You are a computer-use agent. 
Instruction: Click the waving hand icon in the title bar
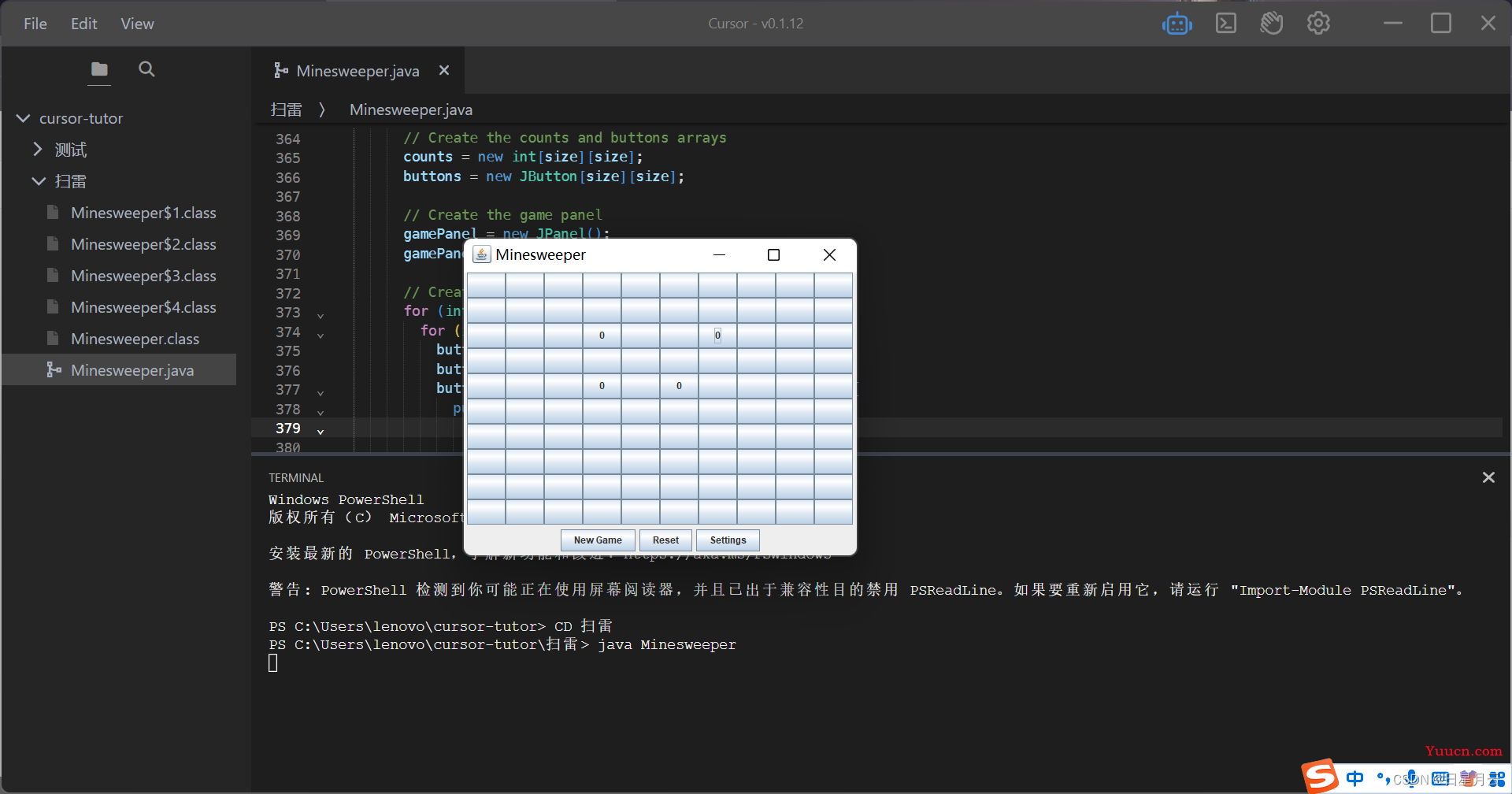coord(1271,24)
